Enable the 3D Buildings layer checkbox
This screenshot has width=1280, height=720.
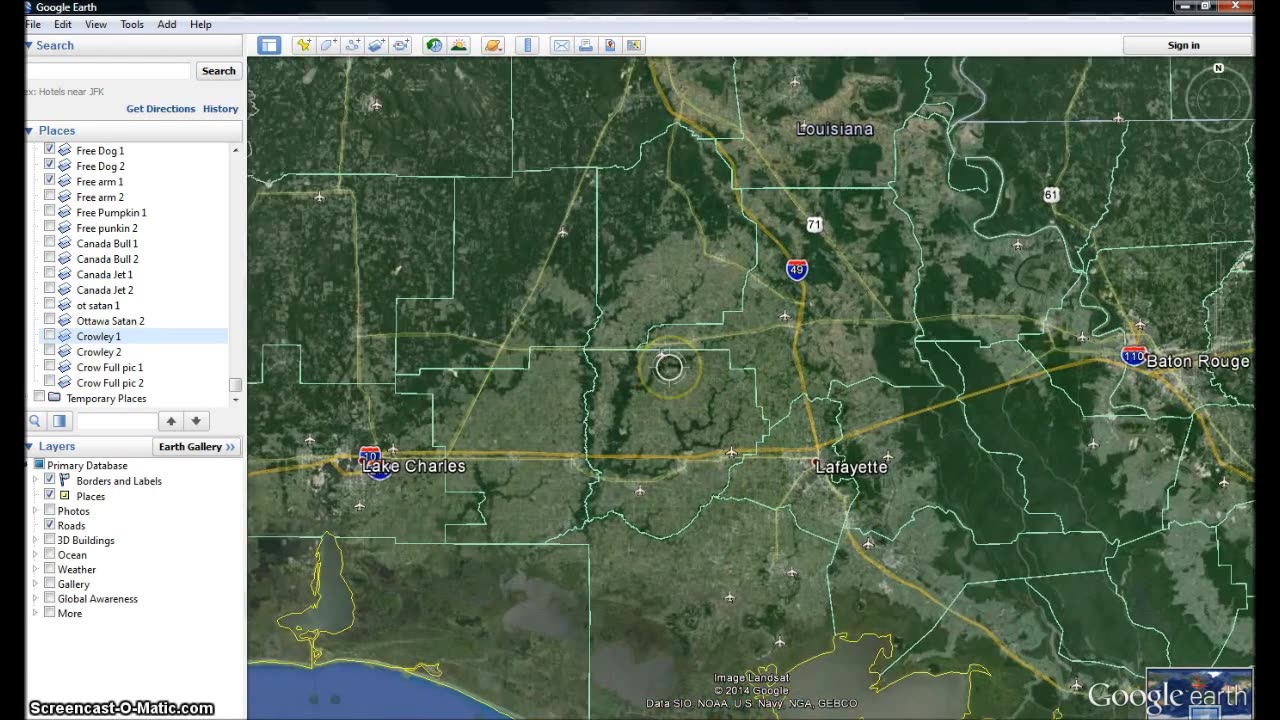click(50, 539)
